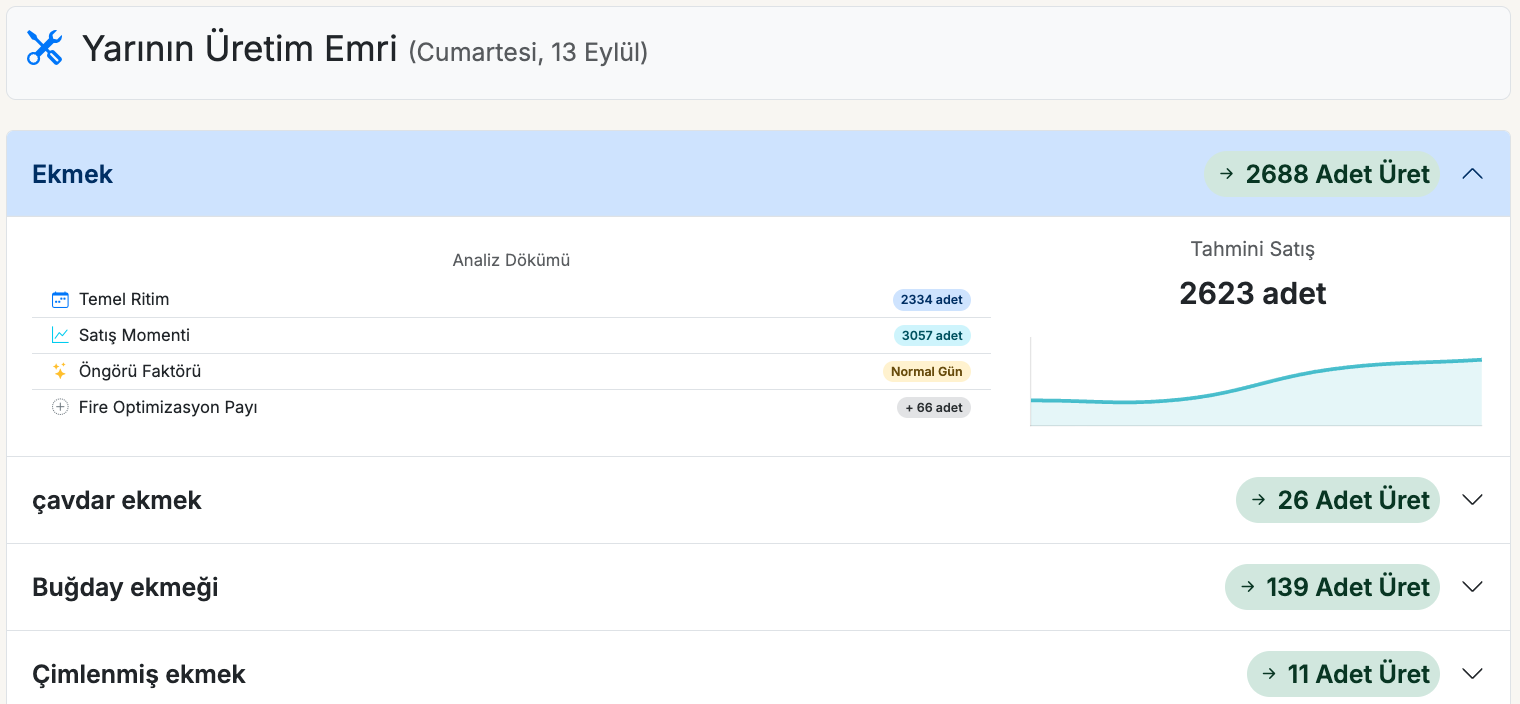Click the sparkle icon beside Öngörü Faktörü
Viewport: 1520px width, 704px height.
tap(60, 371)
